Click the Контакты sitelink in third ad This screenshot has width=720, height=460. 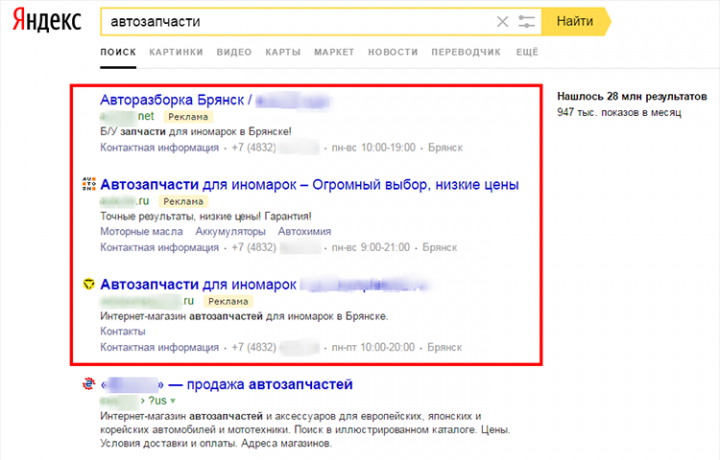tap(123, 331)
